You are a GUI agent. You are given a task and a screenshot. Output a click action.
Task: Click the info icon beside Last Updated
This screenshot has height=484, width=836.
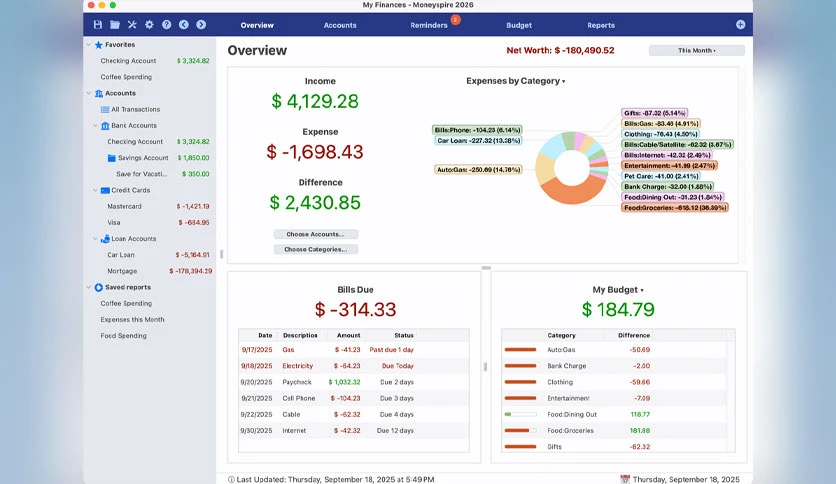coord(231,480)
